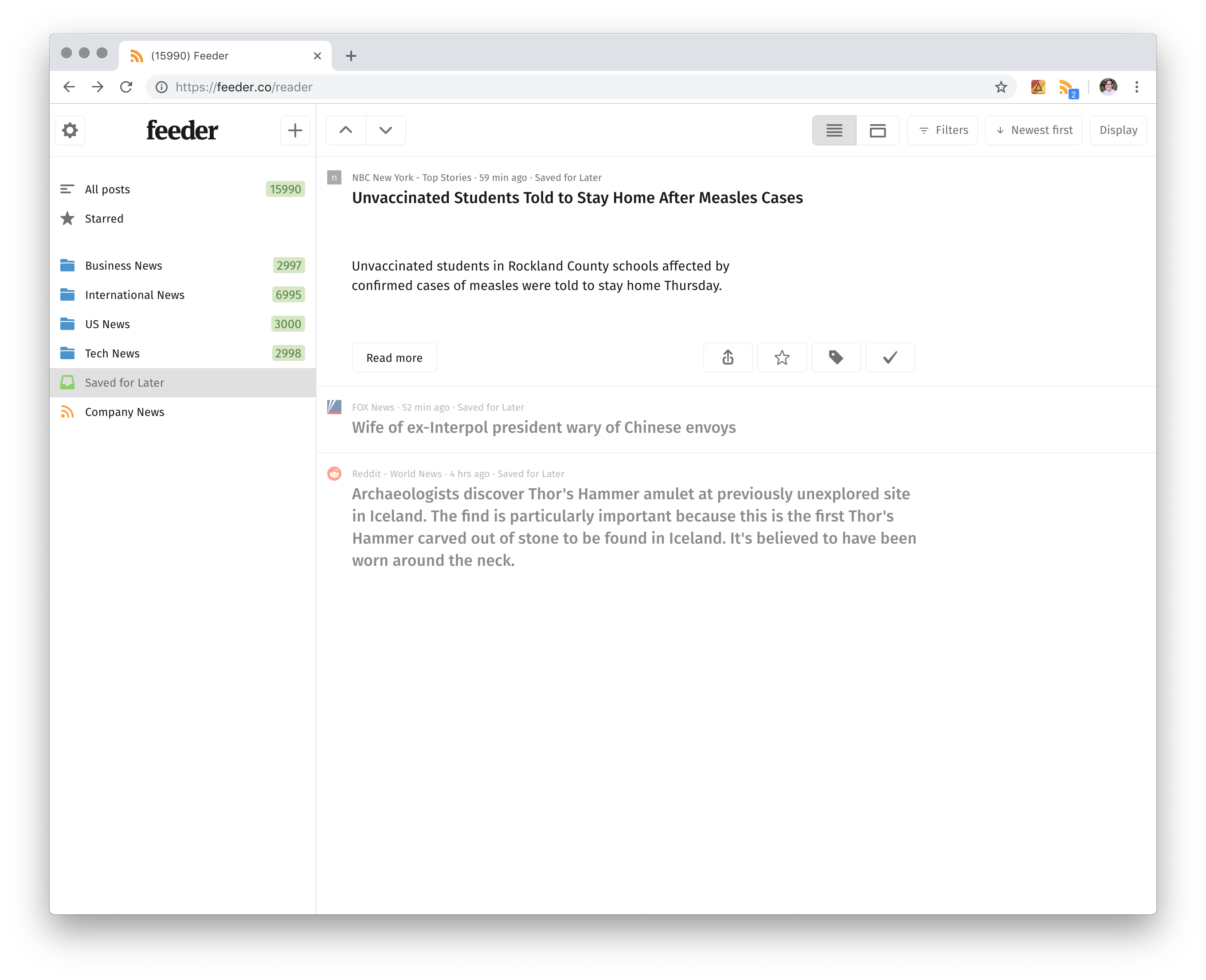This screenshot has width=1206, height=980.
Task: Open the Tech News folder
Action: (182, 353)
